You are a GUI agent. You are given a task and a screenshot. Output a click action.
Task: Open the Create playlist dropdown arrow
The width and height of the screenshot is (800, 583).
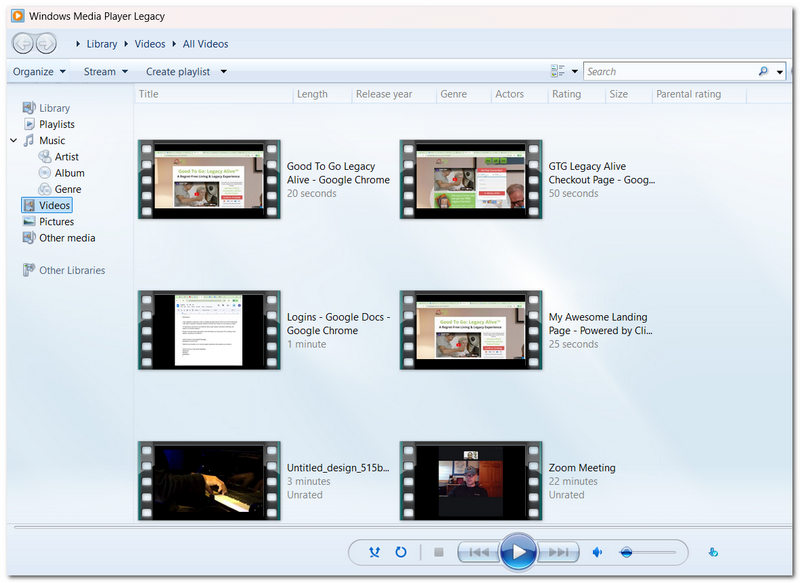tap(223, 71)
